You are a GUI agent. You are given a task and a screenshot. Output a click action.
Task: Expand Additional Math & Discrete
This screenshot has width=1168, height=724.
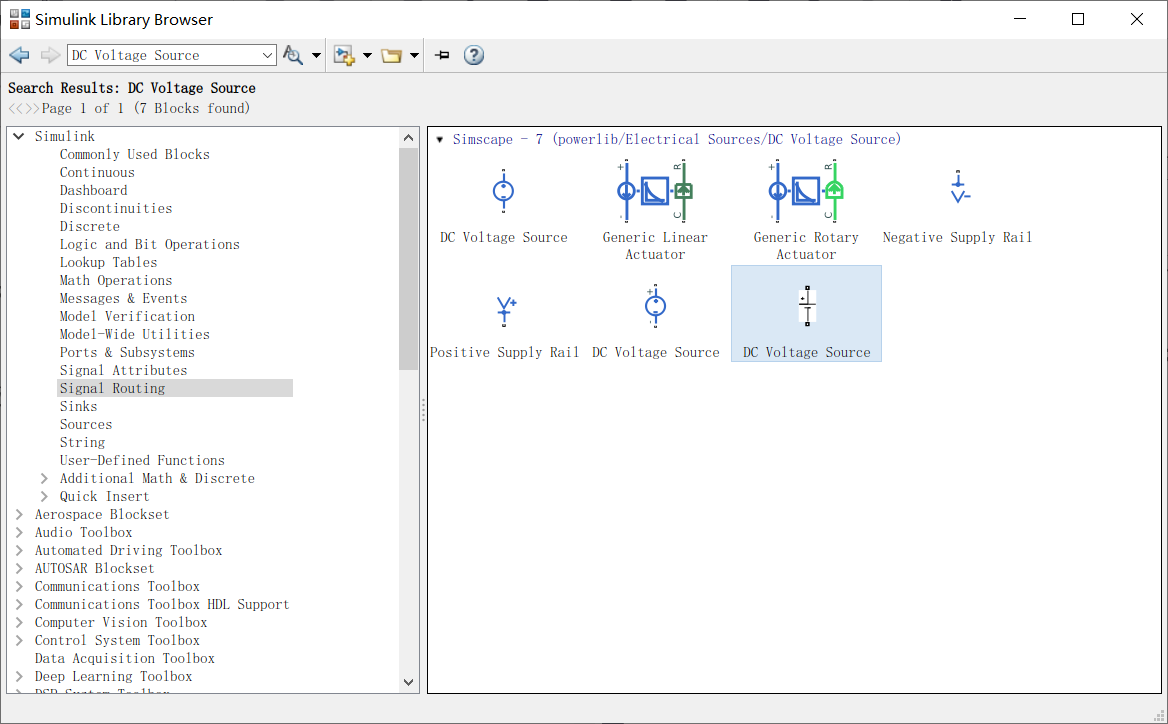point(44,478)
